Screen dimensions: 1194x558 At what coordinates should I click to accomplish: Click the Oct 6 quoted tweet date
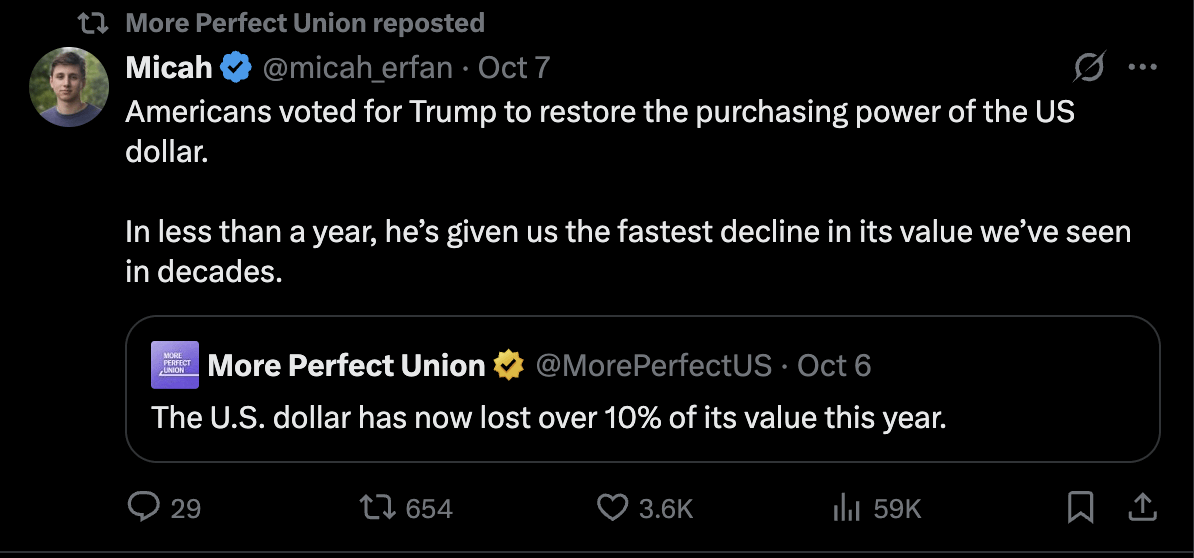coord(834,365)
